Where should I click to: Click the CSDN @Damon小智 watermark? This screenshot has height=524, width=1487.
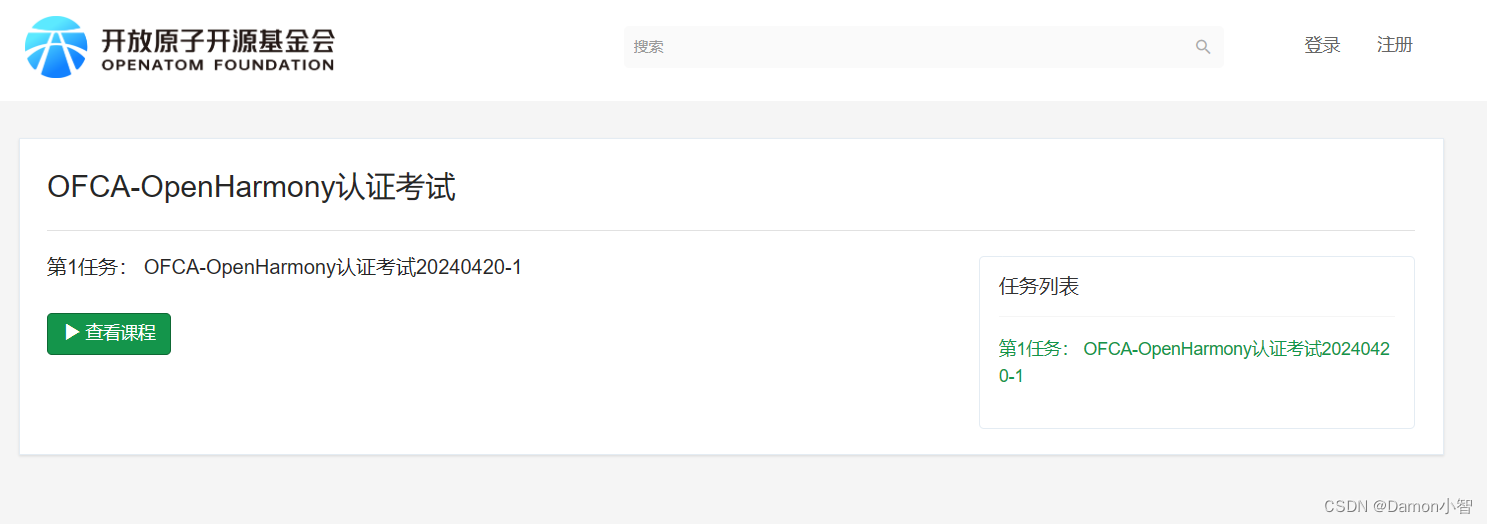tap(1398, 507)
